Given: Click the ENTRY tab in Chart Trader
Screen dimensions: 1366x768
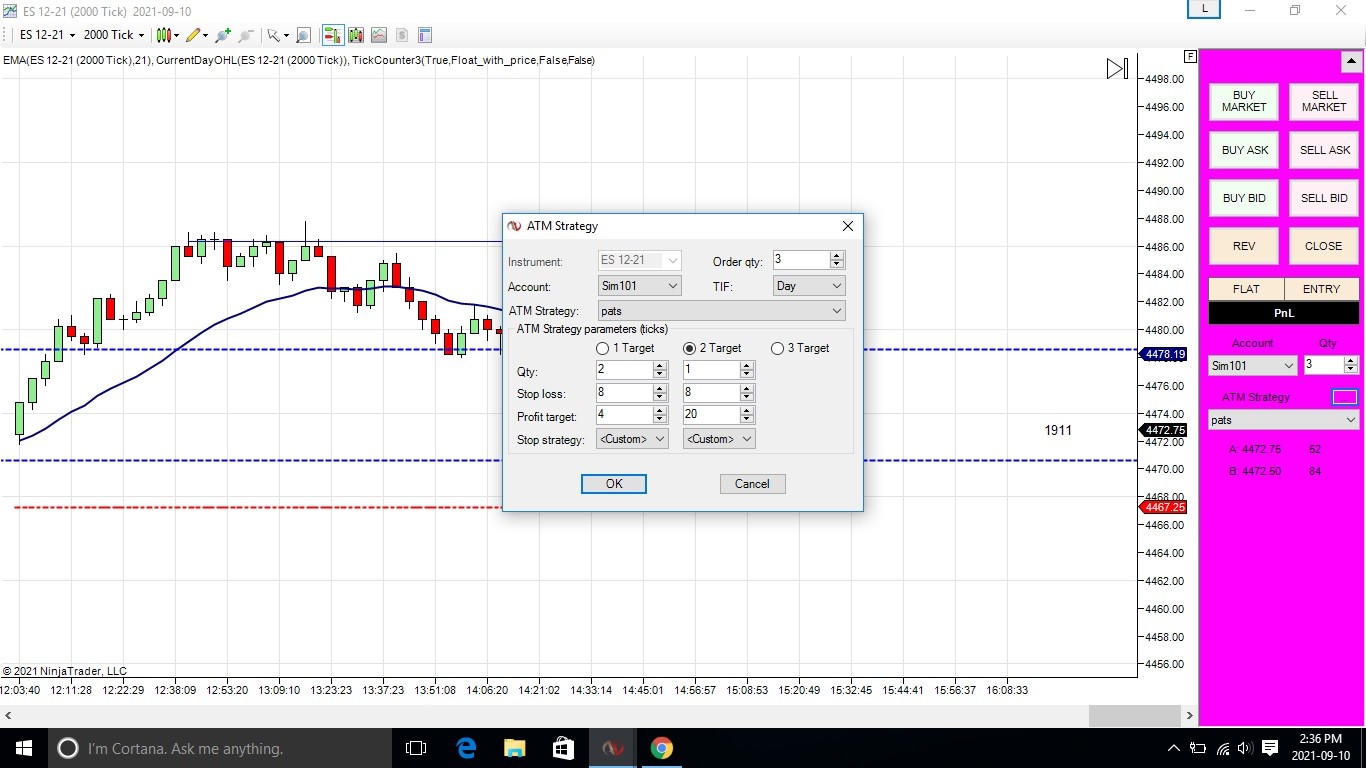Looking at the screenshot, I should pyautogui.click(x=1321, y=289).
